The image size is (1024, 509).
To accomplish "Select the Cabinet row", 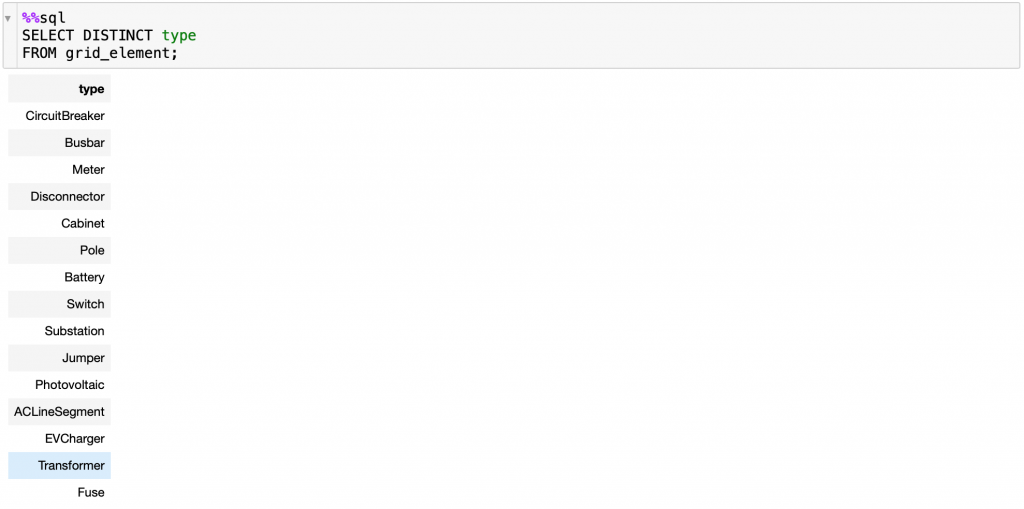I will coord(59,223).
